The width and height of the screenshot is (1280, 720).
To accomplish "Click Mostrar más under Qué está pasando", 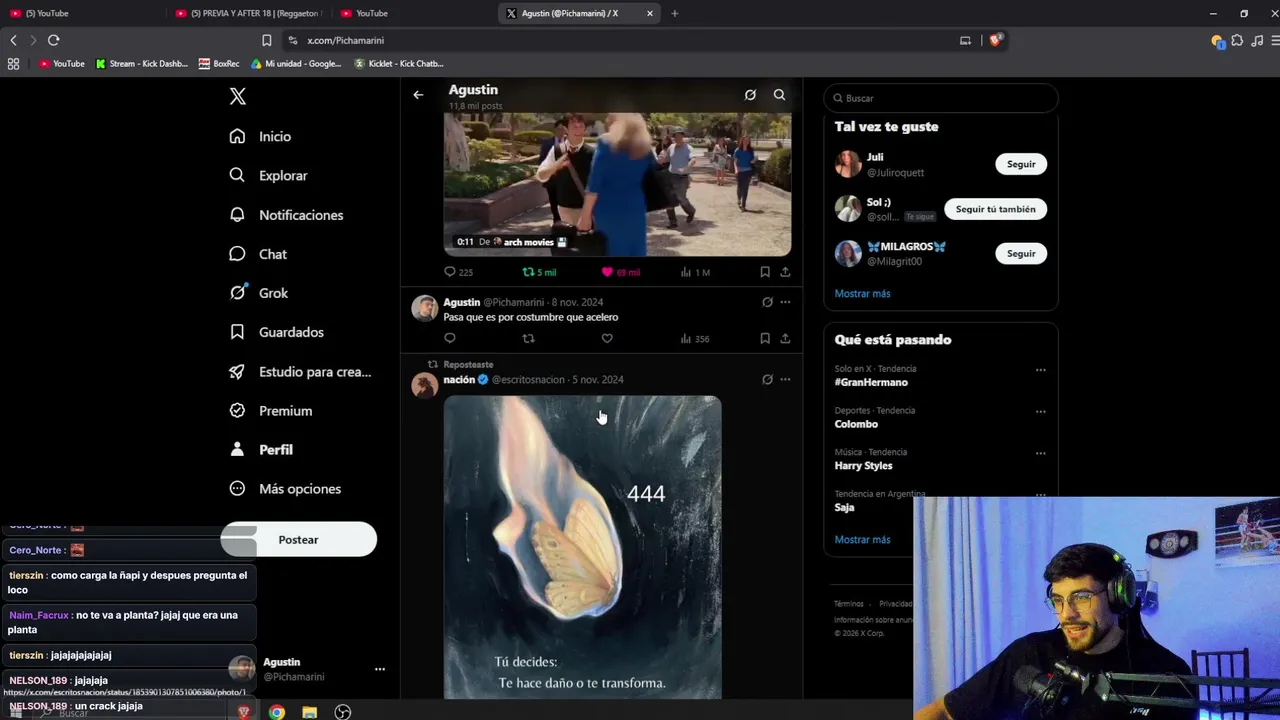I will tap(862, 540).
